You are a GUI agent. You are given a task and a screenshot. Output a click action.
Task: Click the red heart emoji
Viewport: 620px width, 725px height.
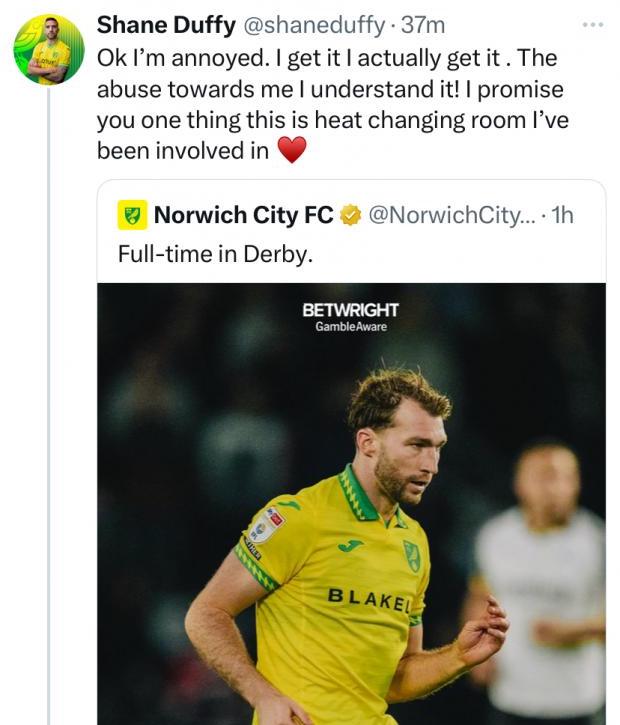291,151
